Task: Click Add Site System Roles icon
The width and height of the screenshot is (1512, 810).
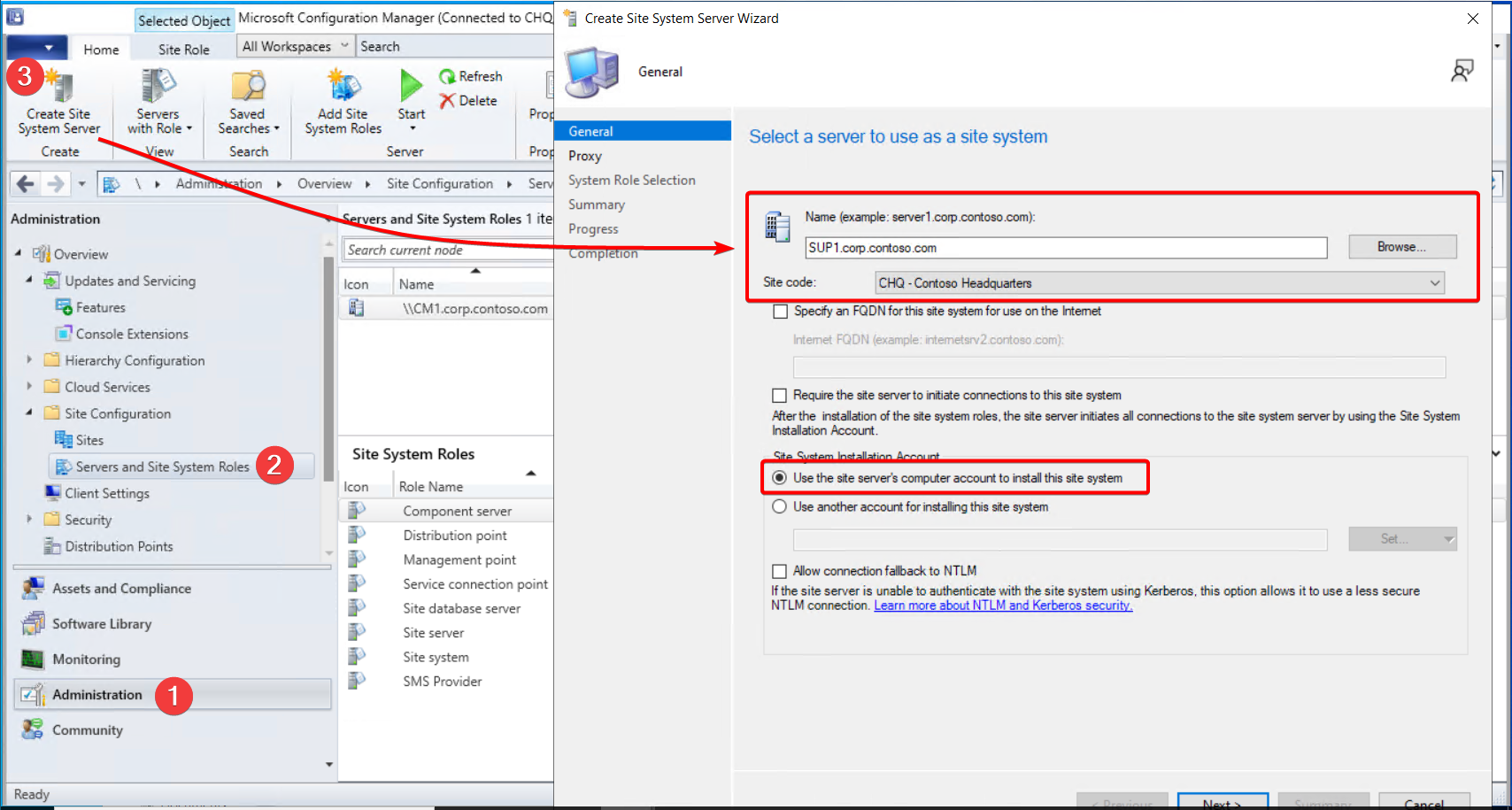Action: point(343,86)
